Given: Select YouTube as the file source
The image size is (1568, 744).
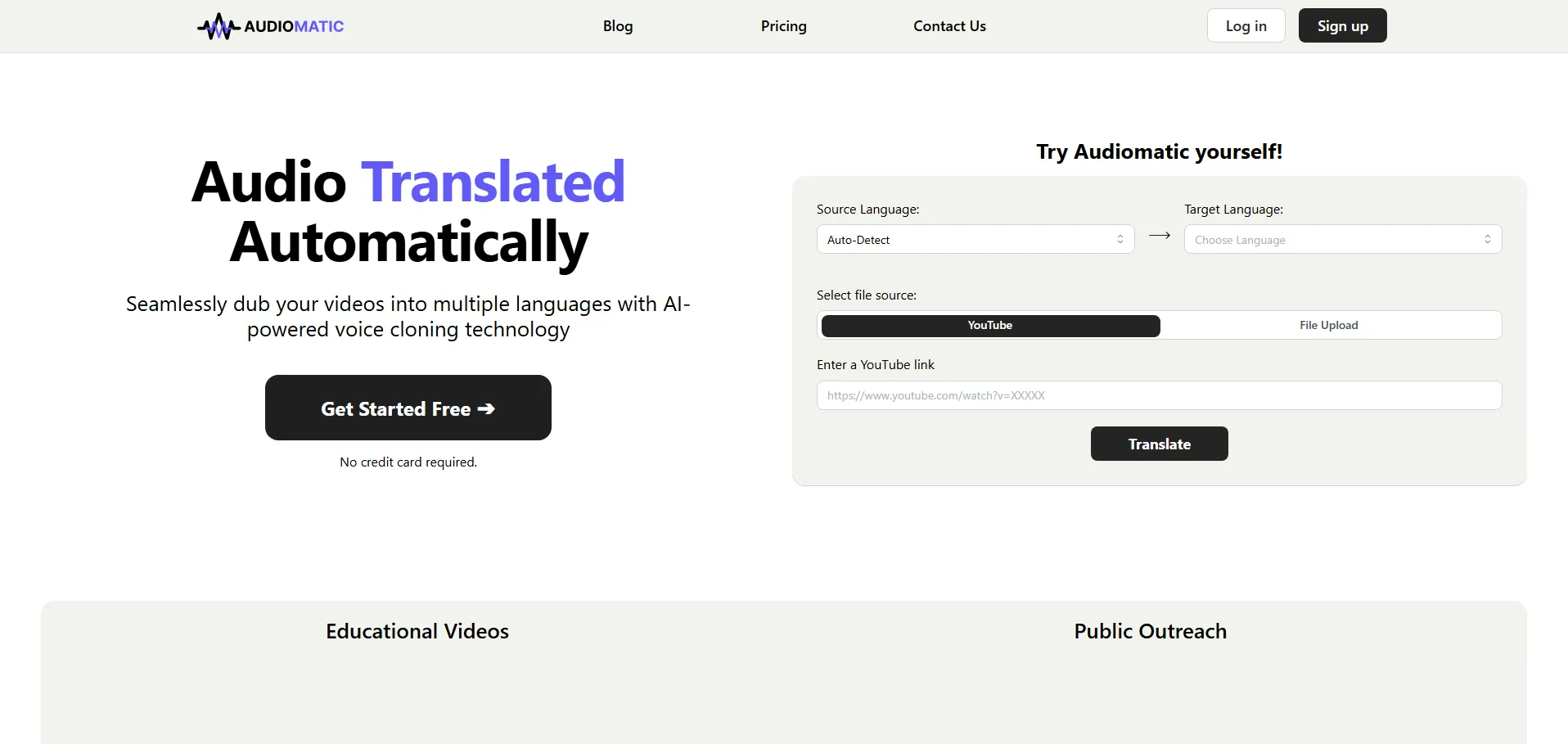Looking at the screenshot, I should click(x=990, y=326).
